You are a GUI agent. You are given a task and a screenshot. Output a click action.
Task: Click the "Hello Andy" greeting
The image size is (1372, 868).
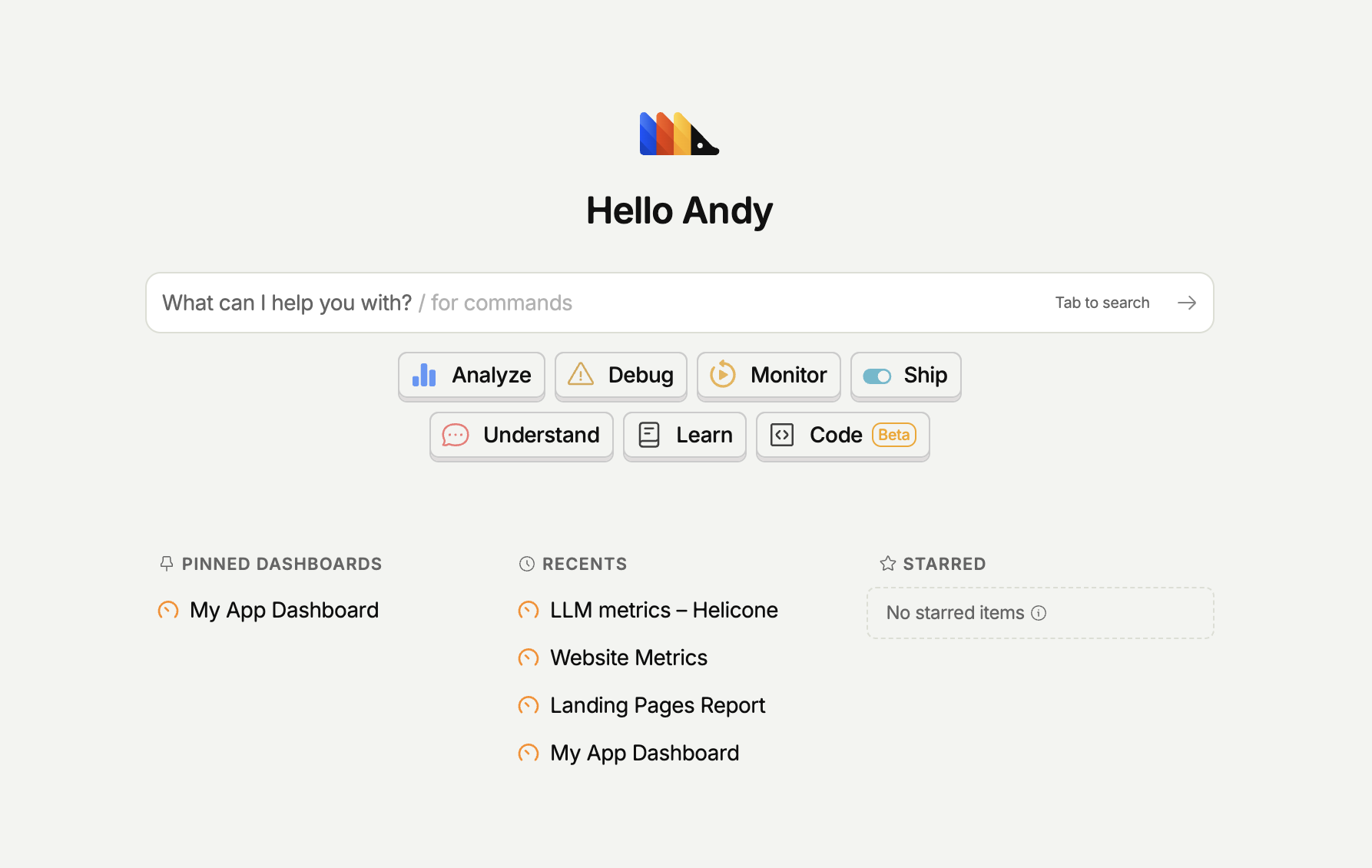coord(679,210)
